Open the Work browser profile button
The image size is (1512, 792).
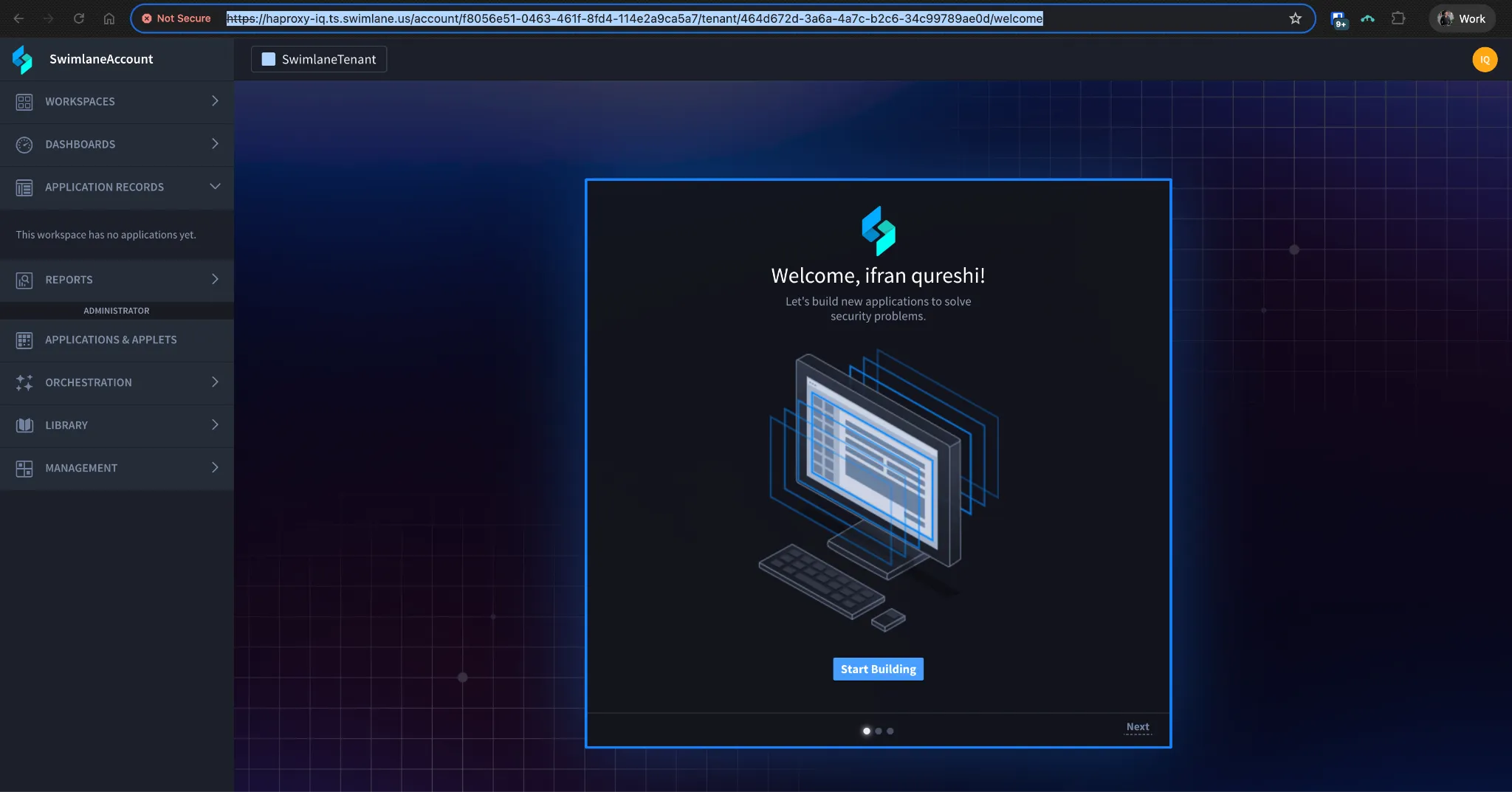coord(1462,18)
